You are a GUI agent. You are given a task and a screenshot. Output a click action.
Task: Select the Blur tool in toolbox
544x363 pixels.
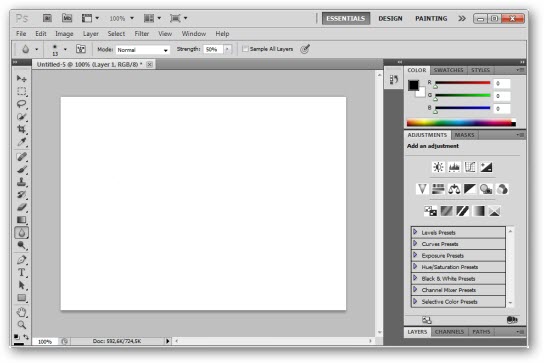click(22, 233)
